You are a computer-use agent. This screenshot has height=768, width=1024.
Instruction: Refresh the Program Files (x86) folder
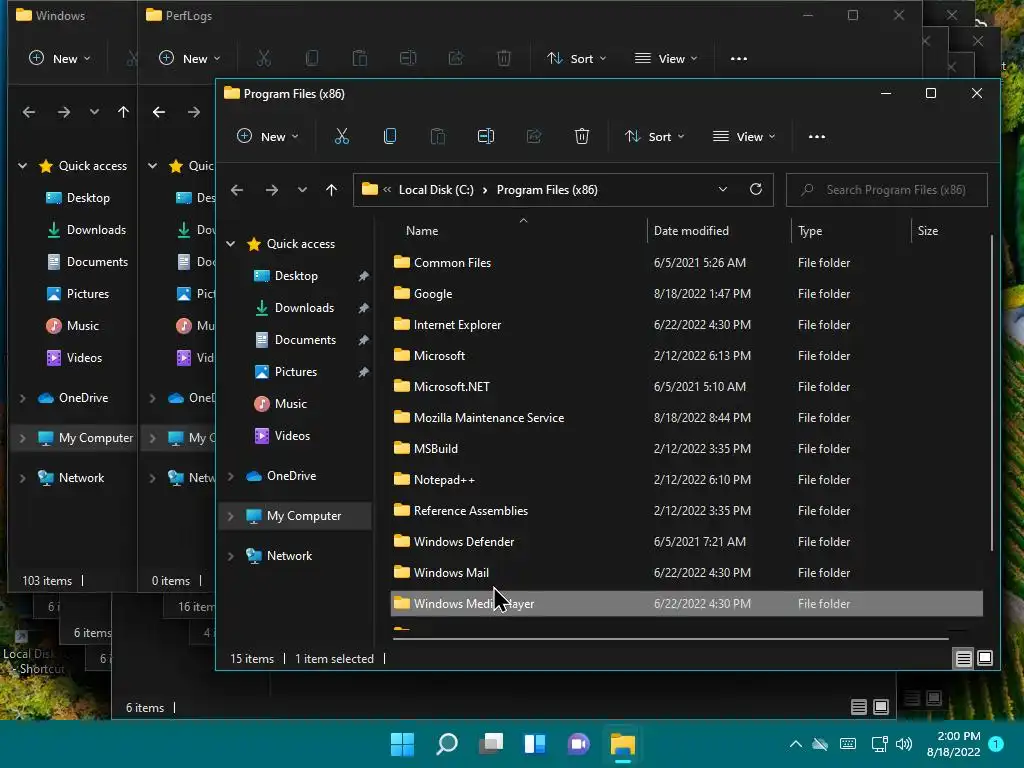(756, 189)
